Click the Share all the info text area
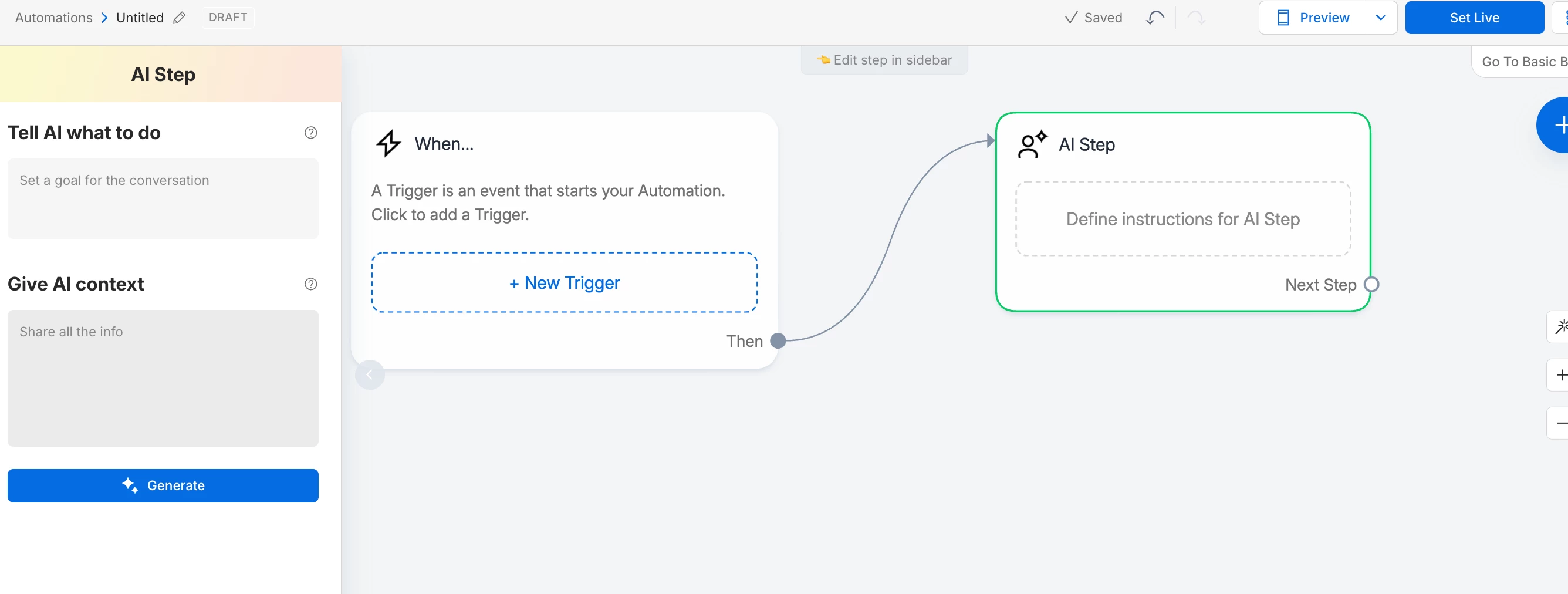The height and width of the screenshot is (594, 1568). point(163,378)
